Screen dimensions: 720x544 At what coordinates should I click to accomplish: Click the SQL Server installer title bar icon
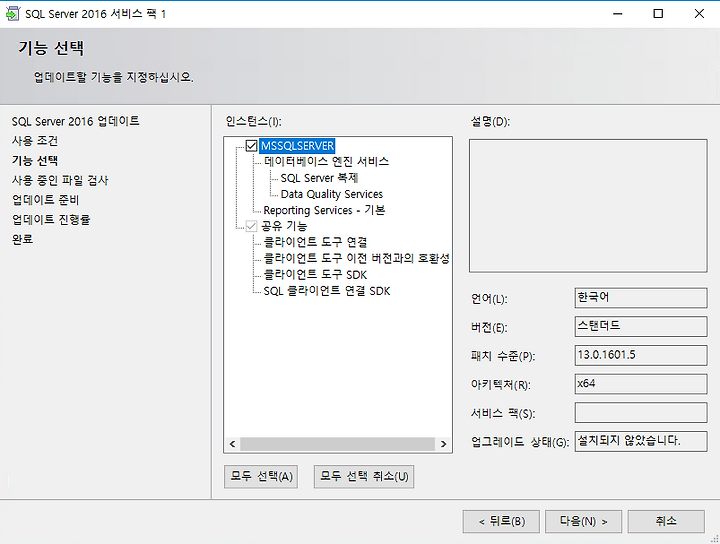coord(12,14)
